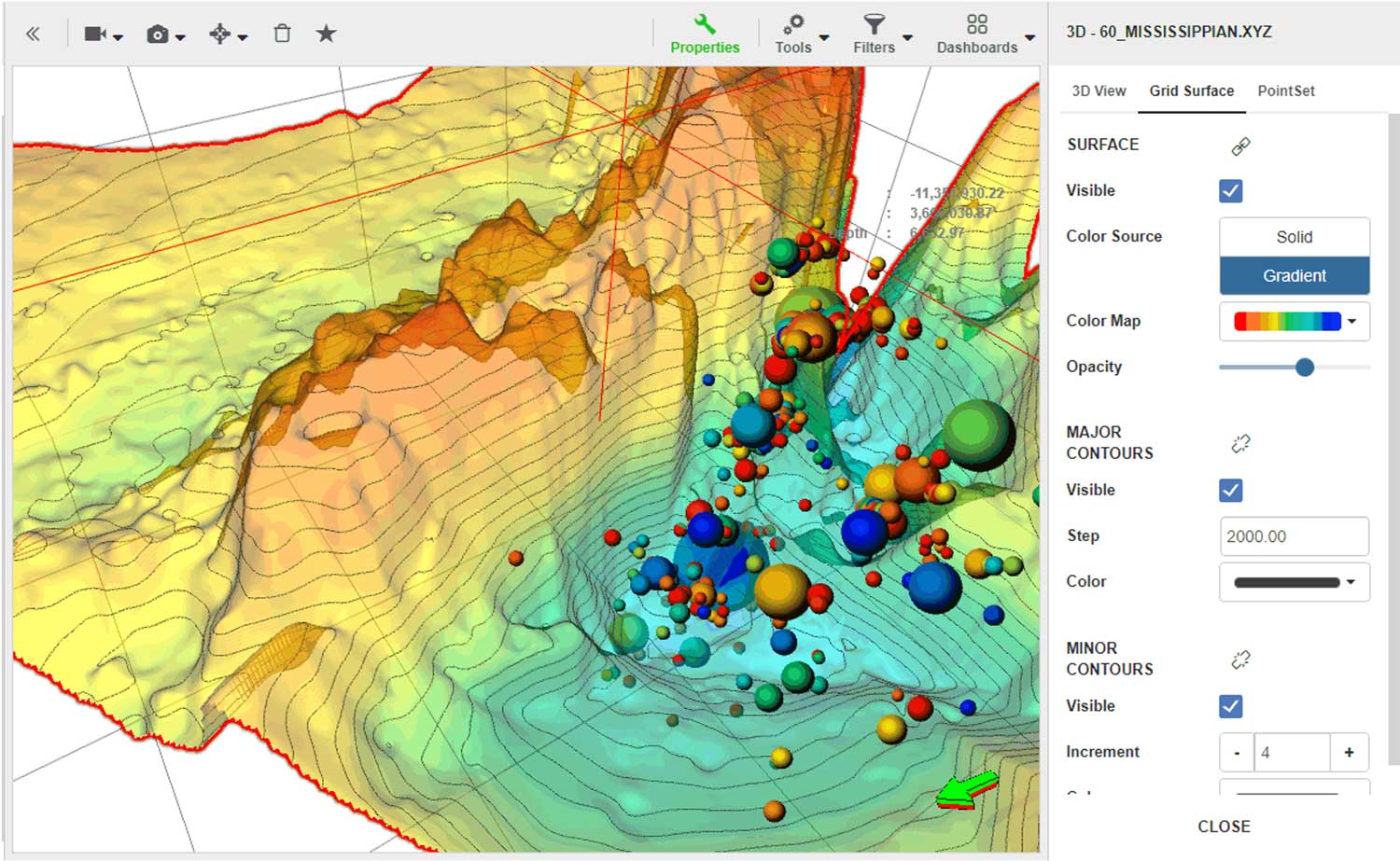The width and height of the screenshot is (1400, 861).
Task: Click the trash delete icon
Action: click(x=282, y=34)
